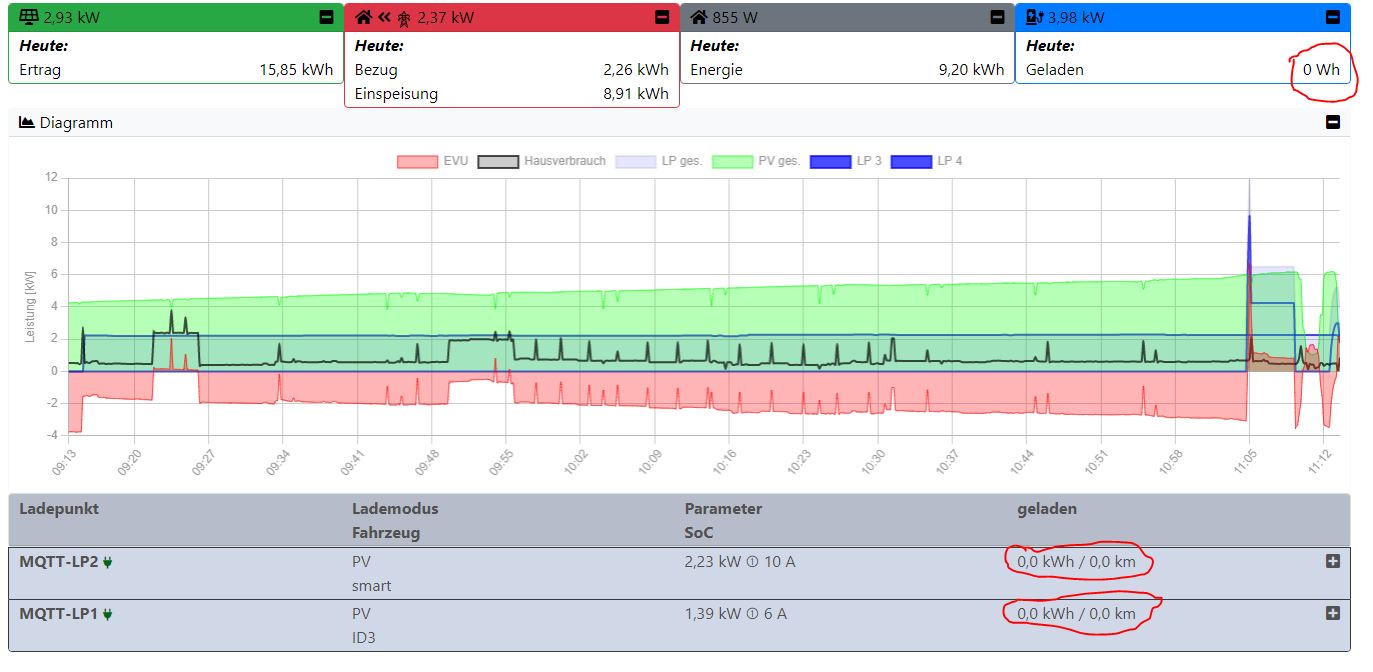The image size is (1373, 672).
Task: Toggle PV ges. series in the legend
Action: 732,161
